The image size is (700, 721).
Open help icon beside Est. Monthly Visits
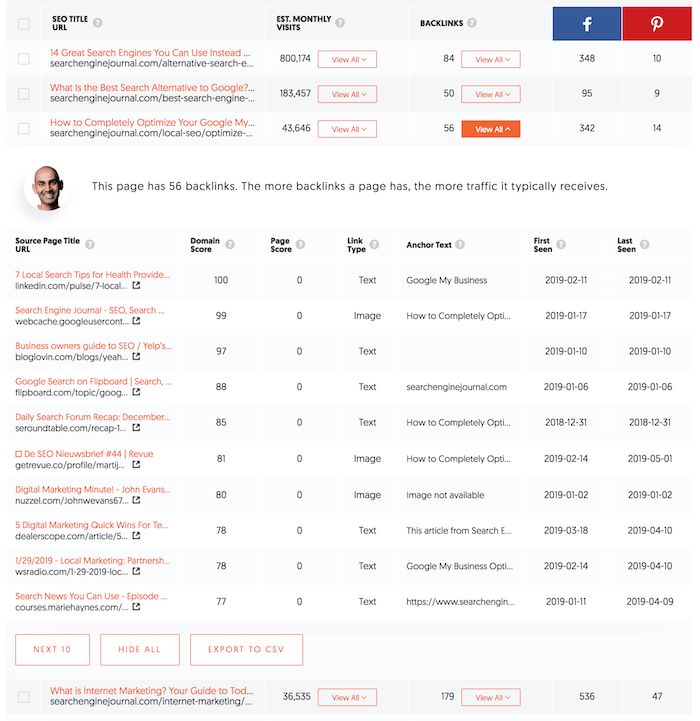pyautogui.click(x=340, y=23)
